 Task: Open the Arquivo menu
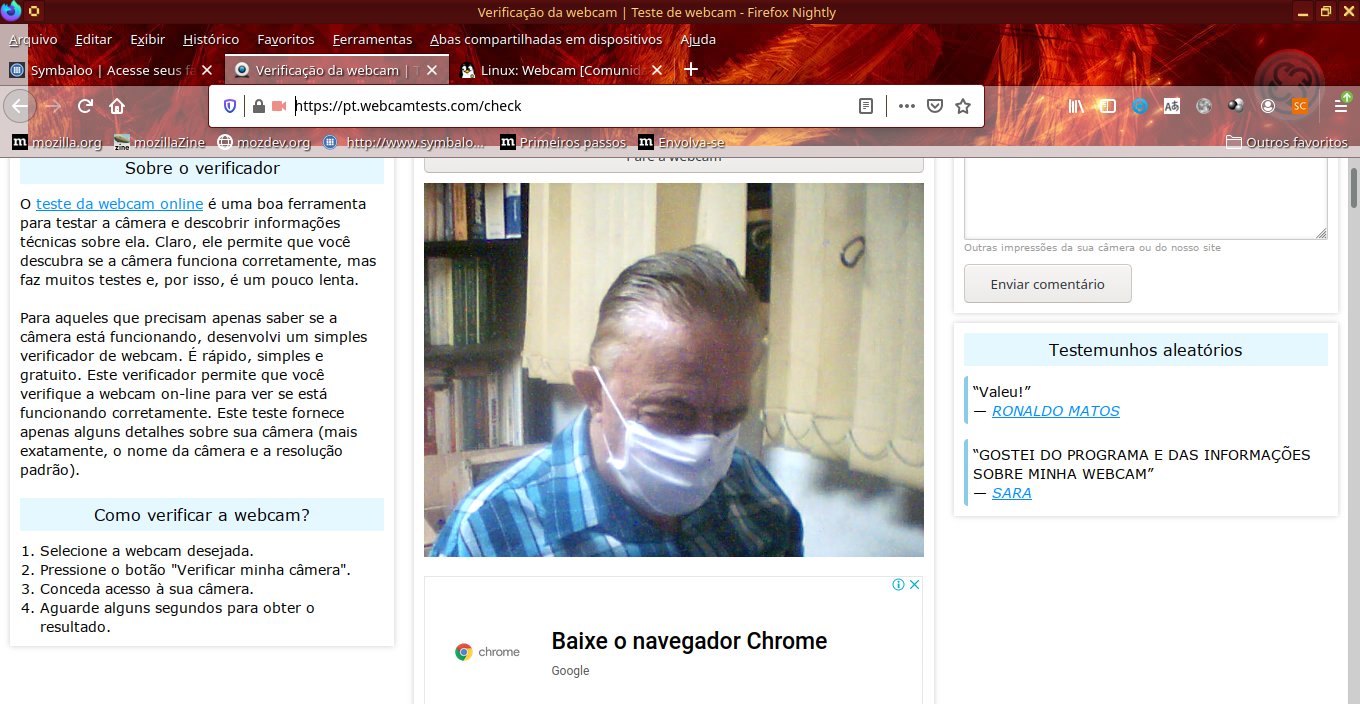33,39
